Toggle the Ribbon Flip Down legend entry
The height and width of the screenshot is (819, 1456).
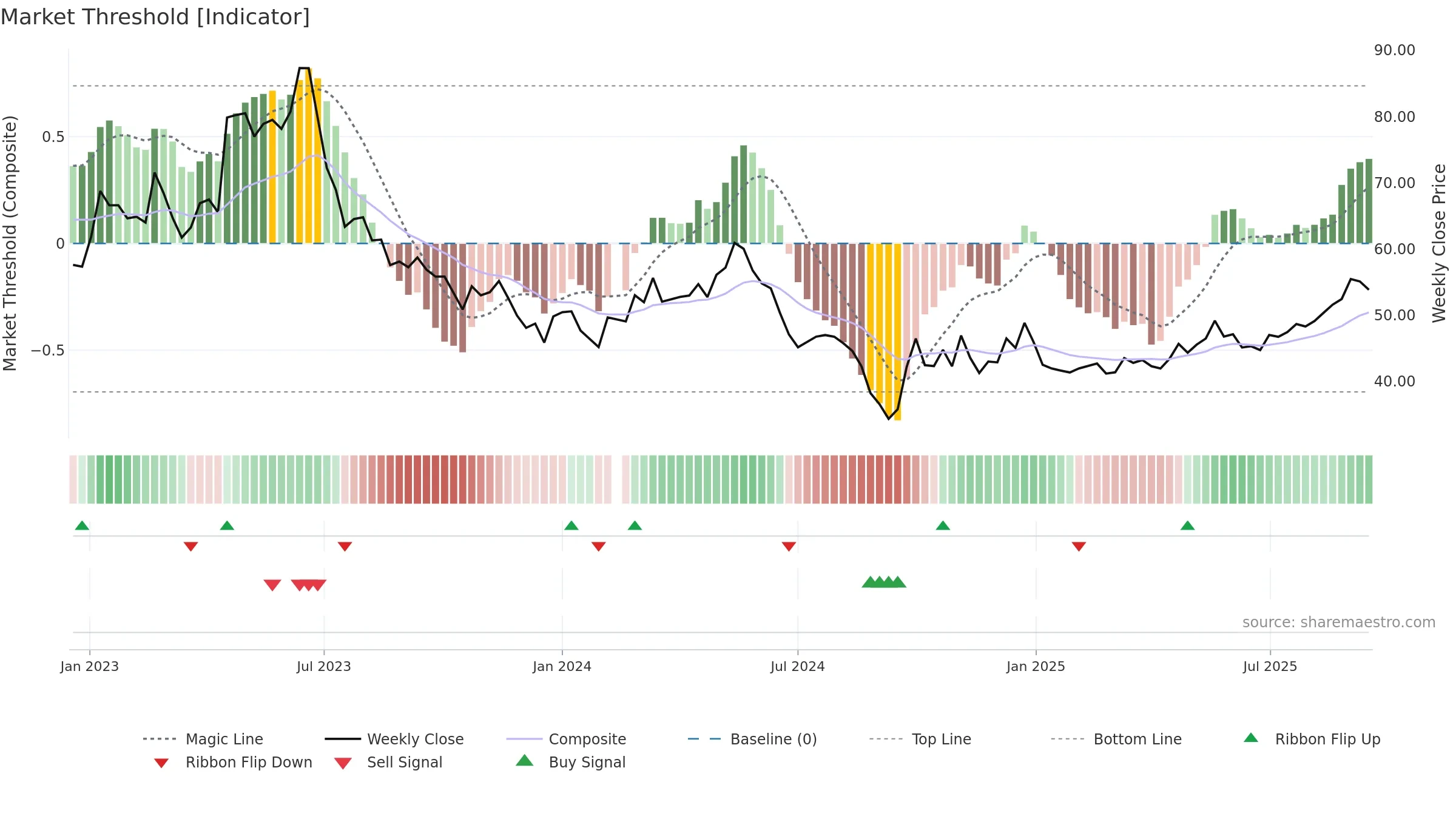[232, 762]
